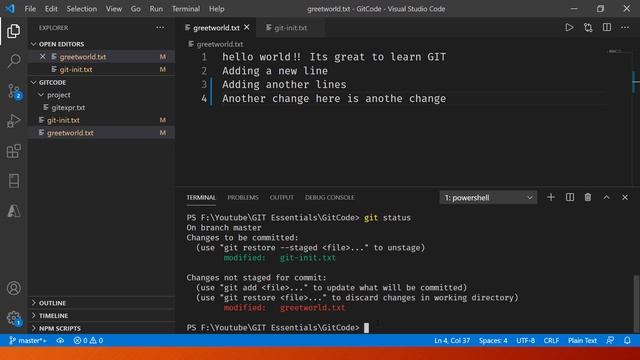Open the Extensions view

pos(13,151)
